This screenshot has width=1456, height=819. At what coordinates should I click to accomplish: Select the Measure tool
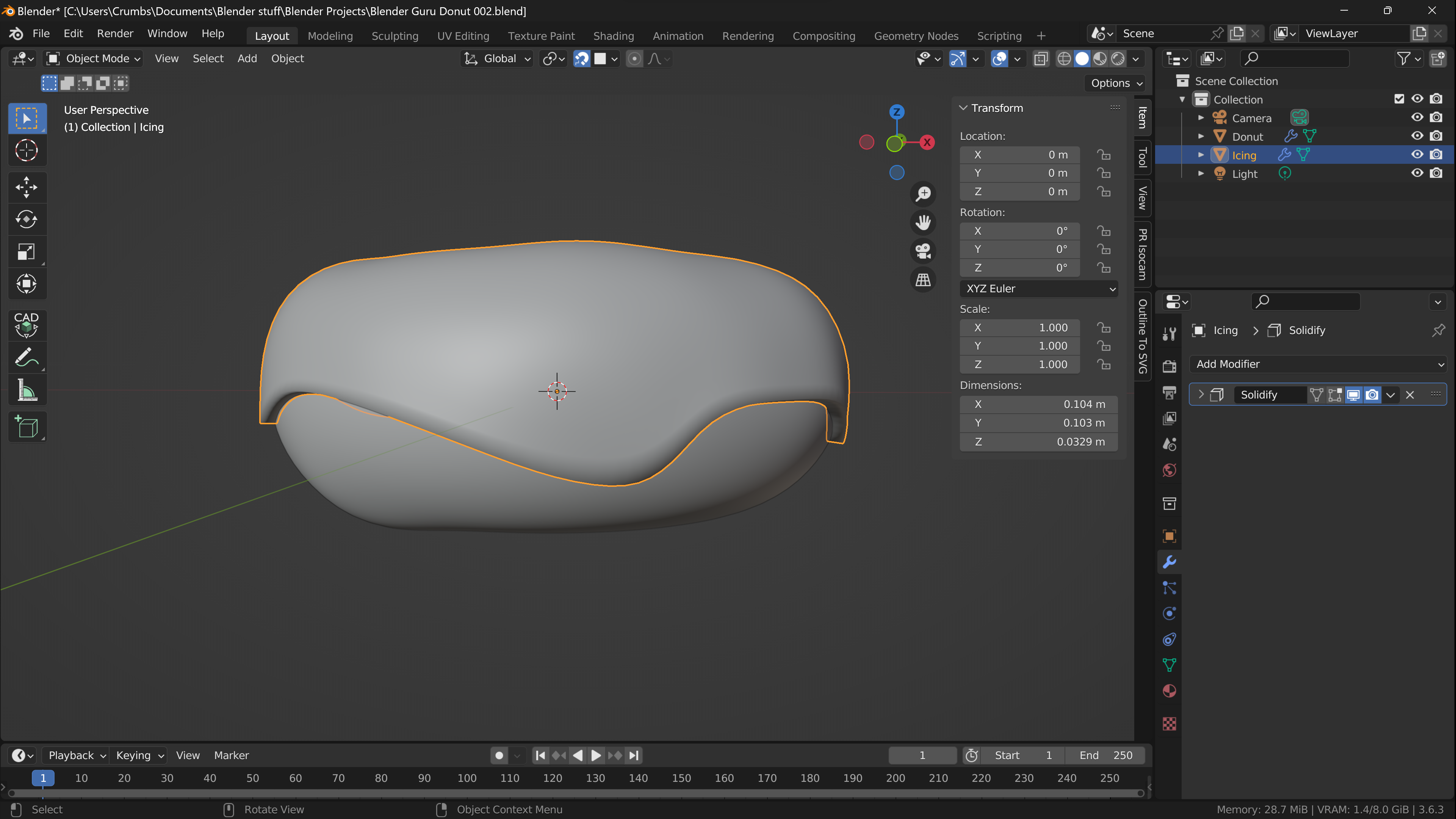(x=27, y=390)
